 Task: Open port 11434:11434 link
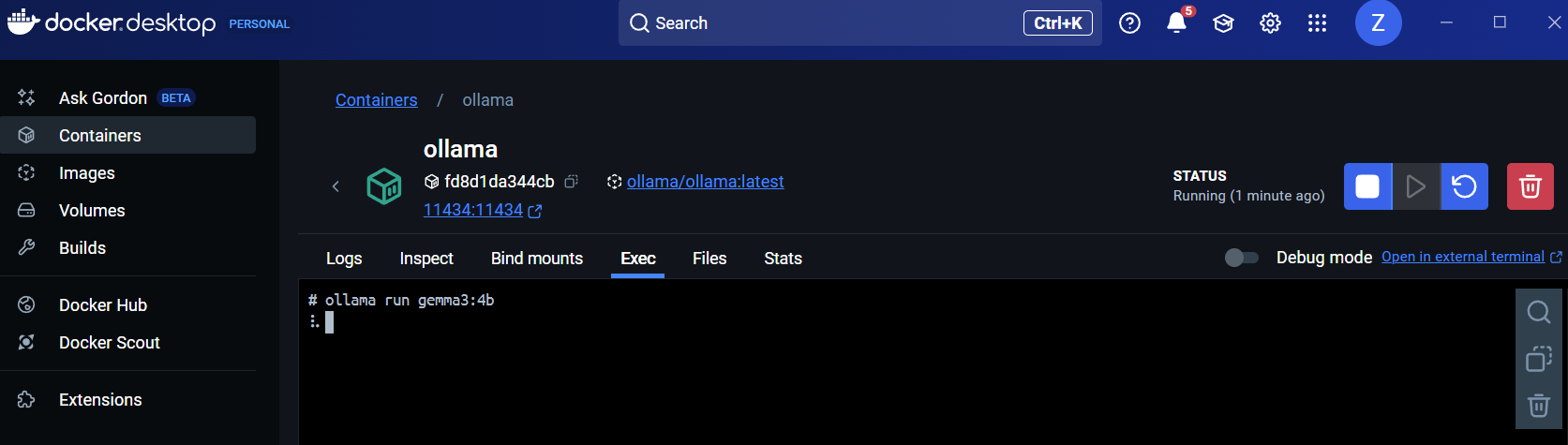(473, 211)
